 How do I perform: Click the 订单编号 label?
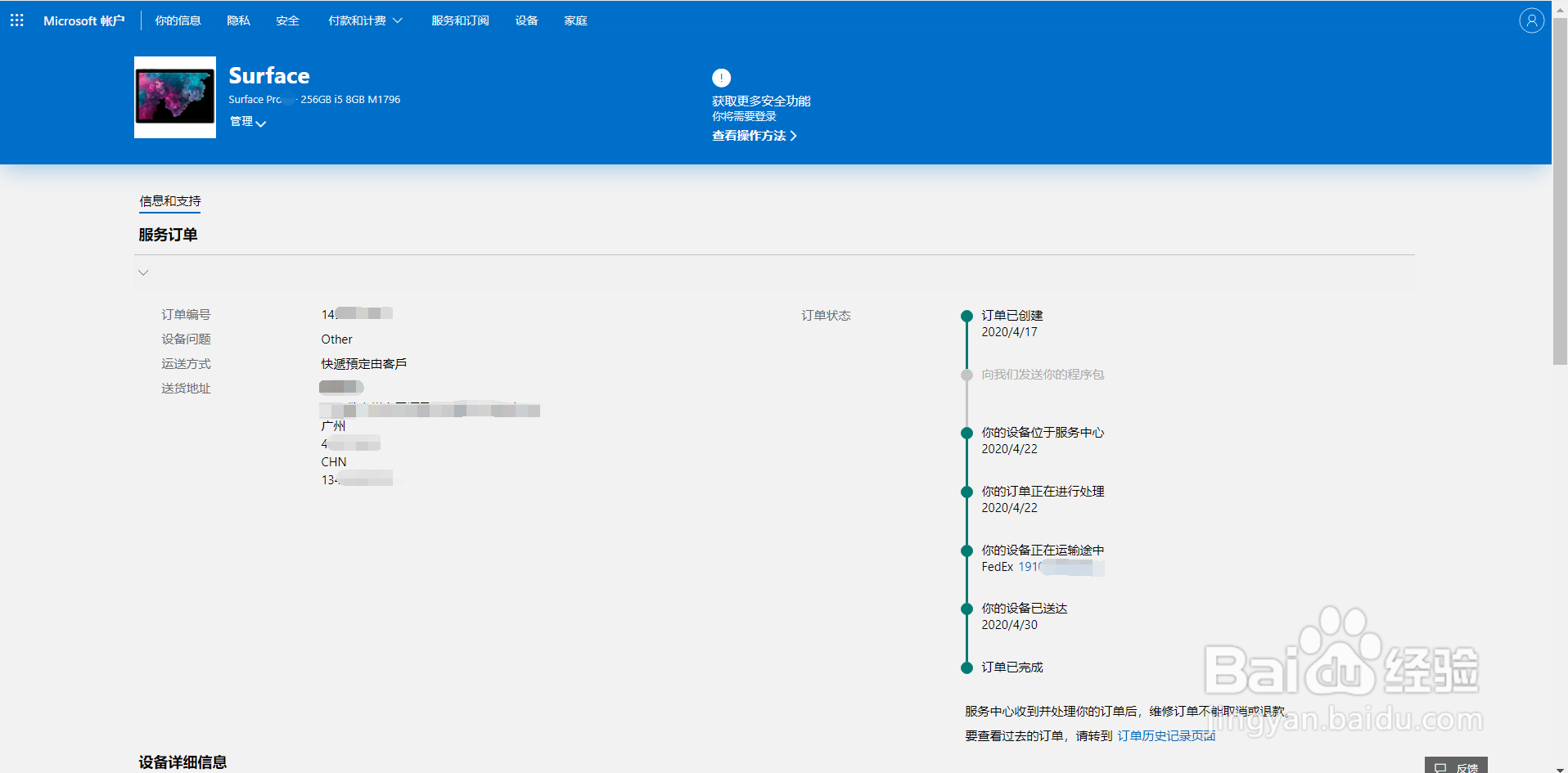coord(186,315)
